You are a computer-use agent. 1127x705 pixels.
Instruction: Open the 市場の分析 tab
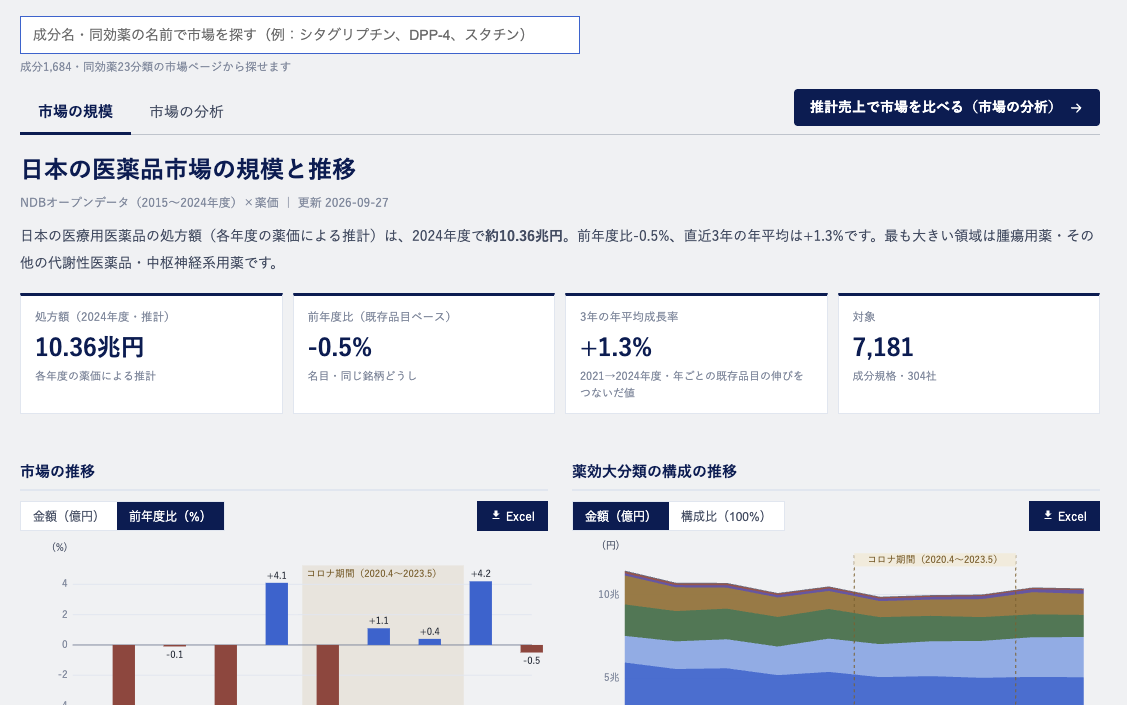click(186, 111)
